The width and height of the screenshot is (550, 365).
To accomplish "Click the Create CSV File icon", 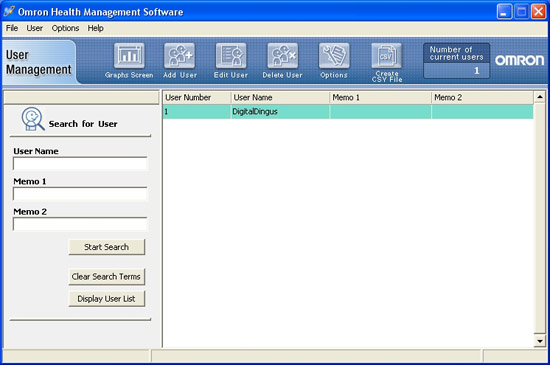I will [386, 56].
